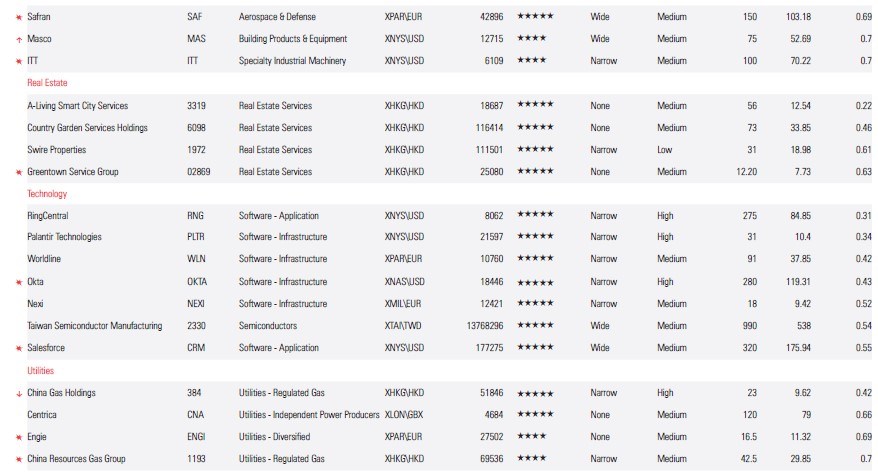878x472 pixels.
Task: Click the up arrow icon next to Masco
Action: 19,39
